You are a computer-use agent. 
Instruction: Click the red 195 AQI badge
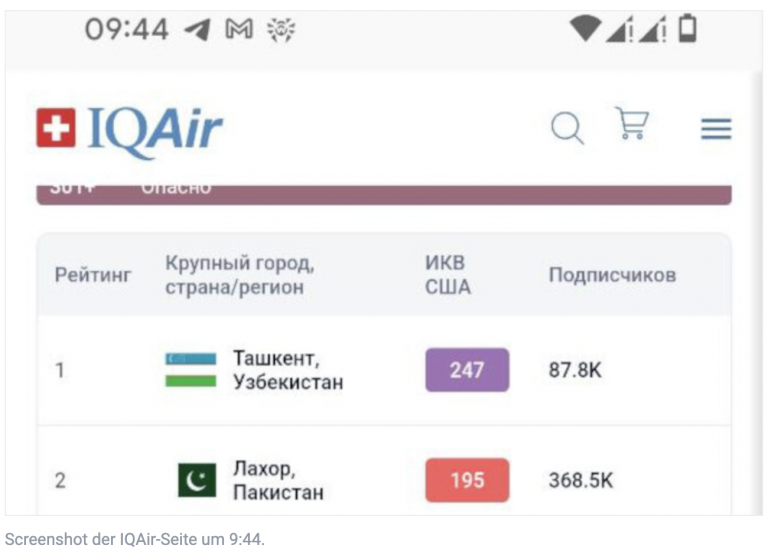467,480
